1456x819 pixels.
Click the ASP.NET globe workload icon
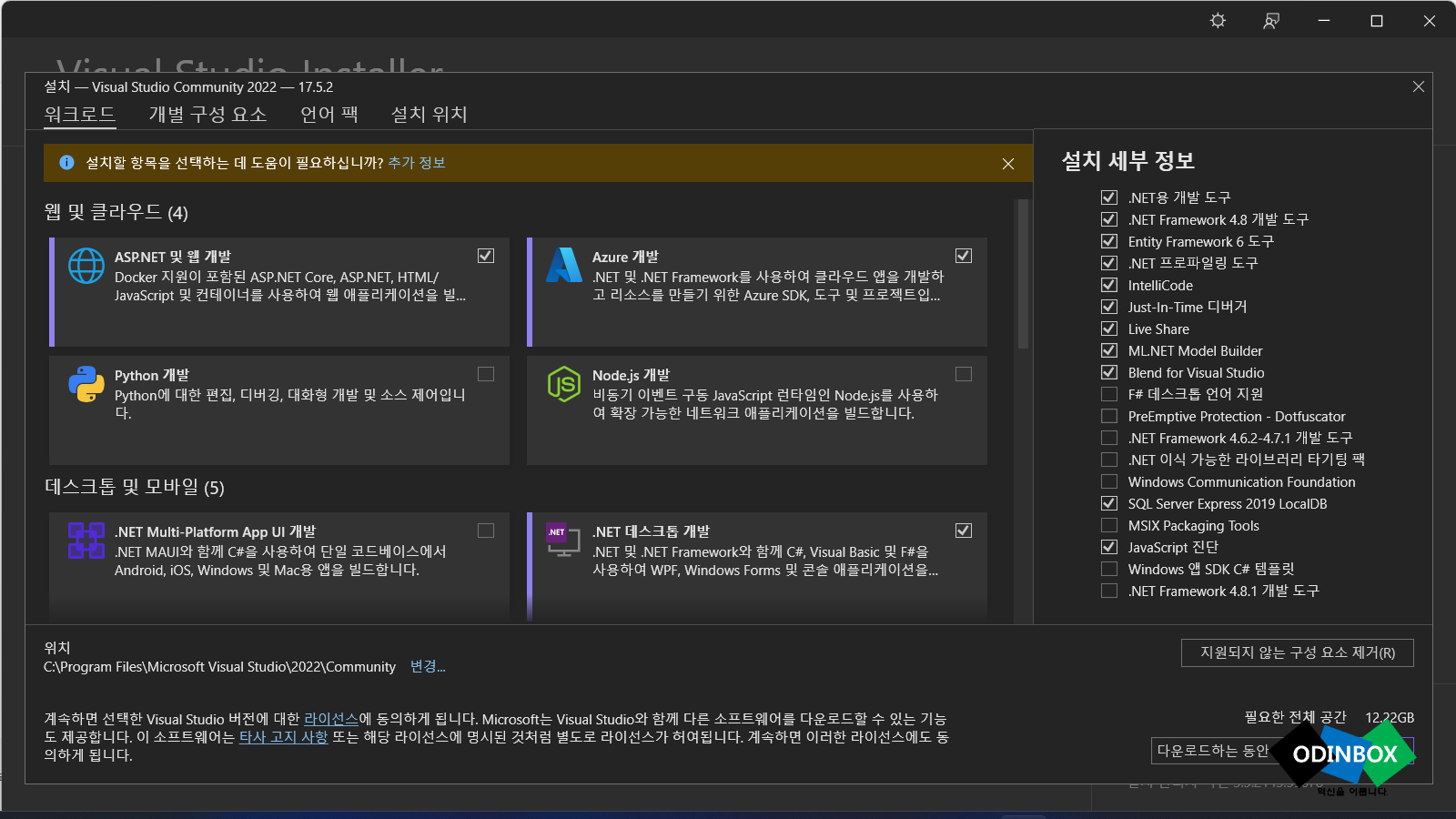[86, 266]
